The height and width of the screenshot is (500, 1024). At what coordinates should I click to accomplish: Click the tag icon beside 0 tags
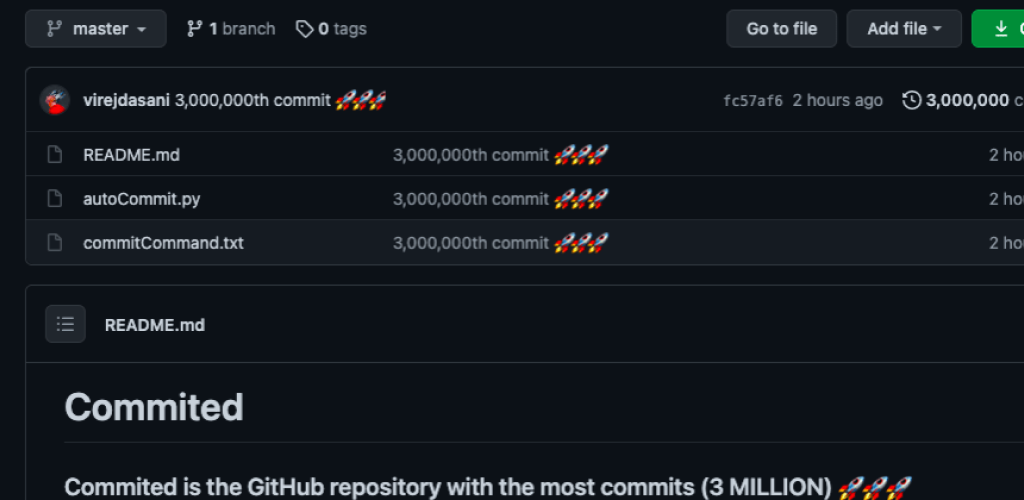click(x=304, y=29)
